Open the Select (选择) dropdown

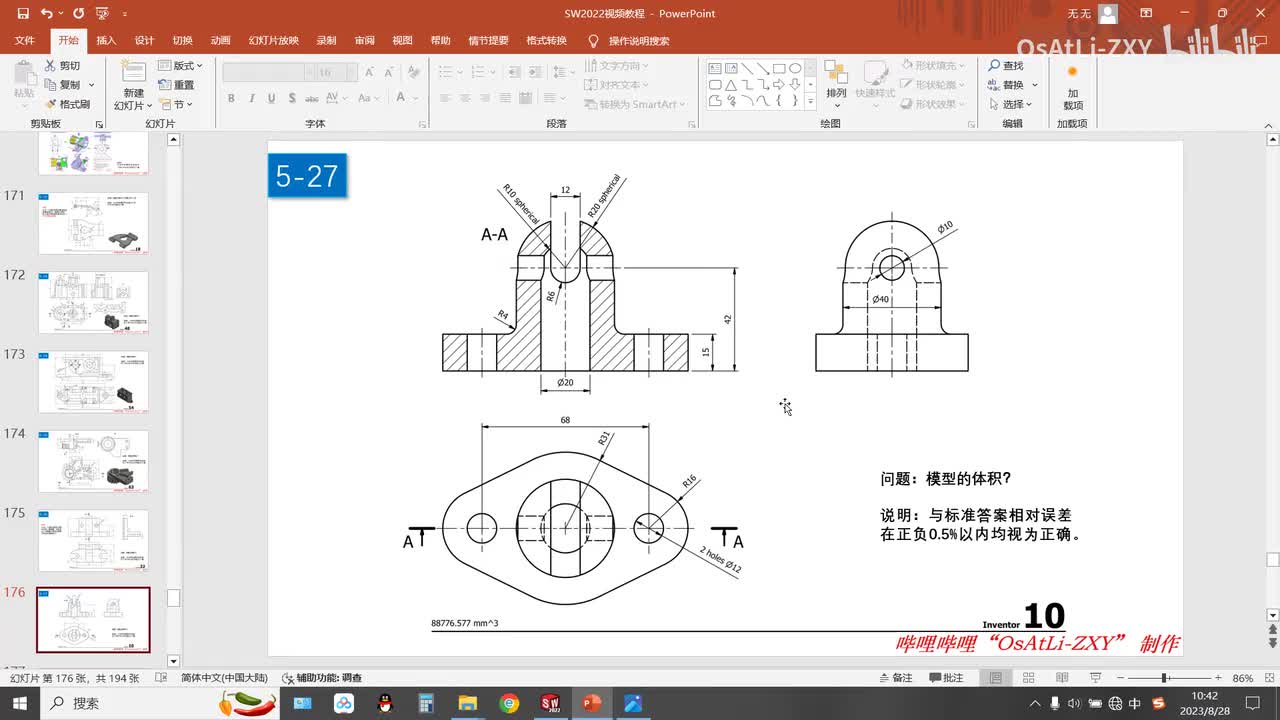1013,104
